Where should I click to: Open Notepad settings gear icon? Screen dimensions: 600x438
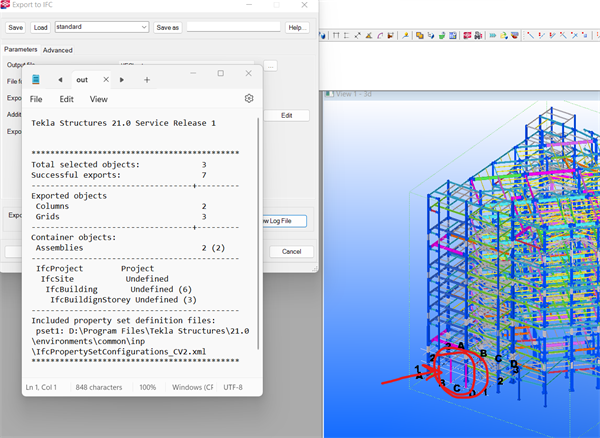pos(249,99)
